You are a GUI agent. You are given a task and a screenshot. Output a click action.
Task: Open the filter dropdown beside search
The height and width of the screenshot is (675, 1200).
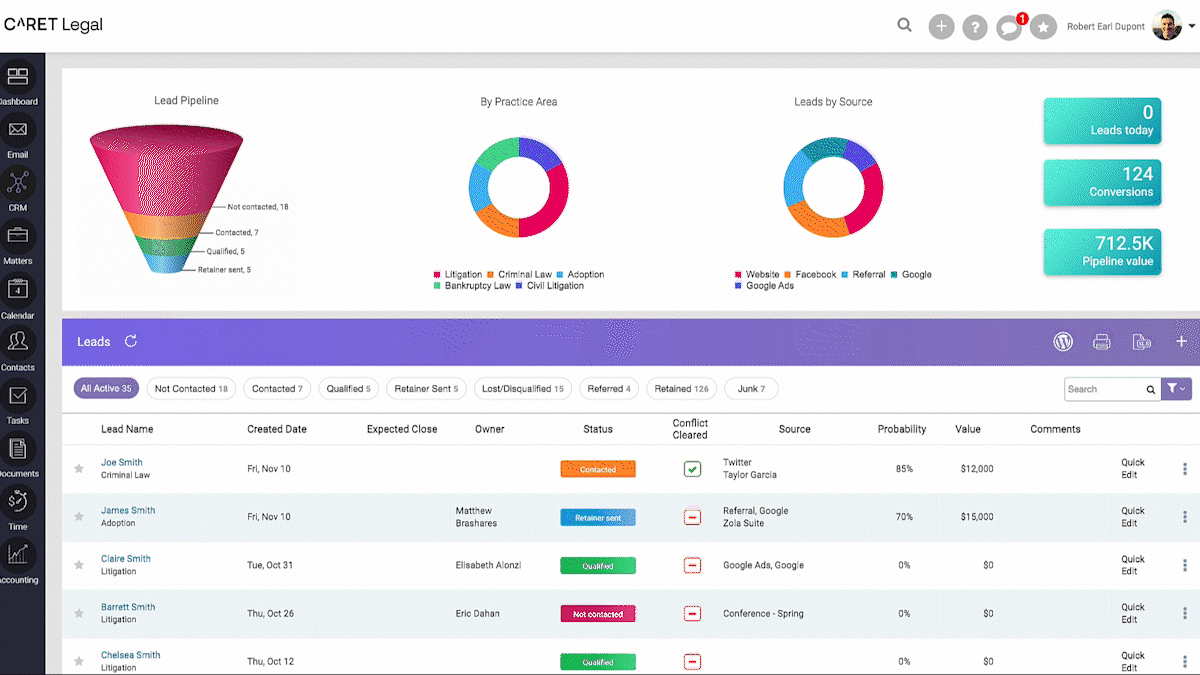[x=1177, y=389]
